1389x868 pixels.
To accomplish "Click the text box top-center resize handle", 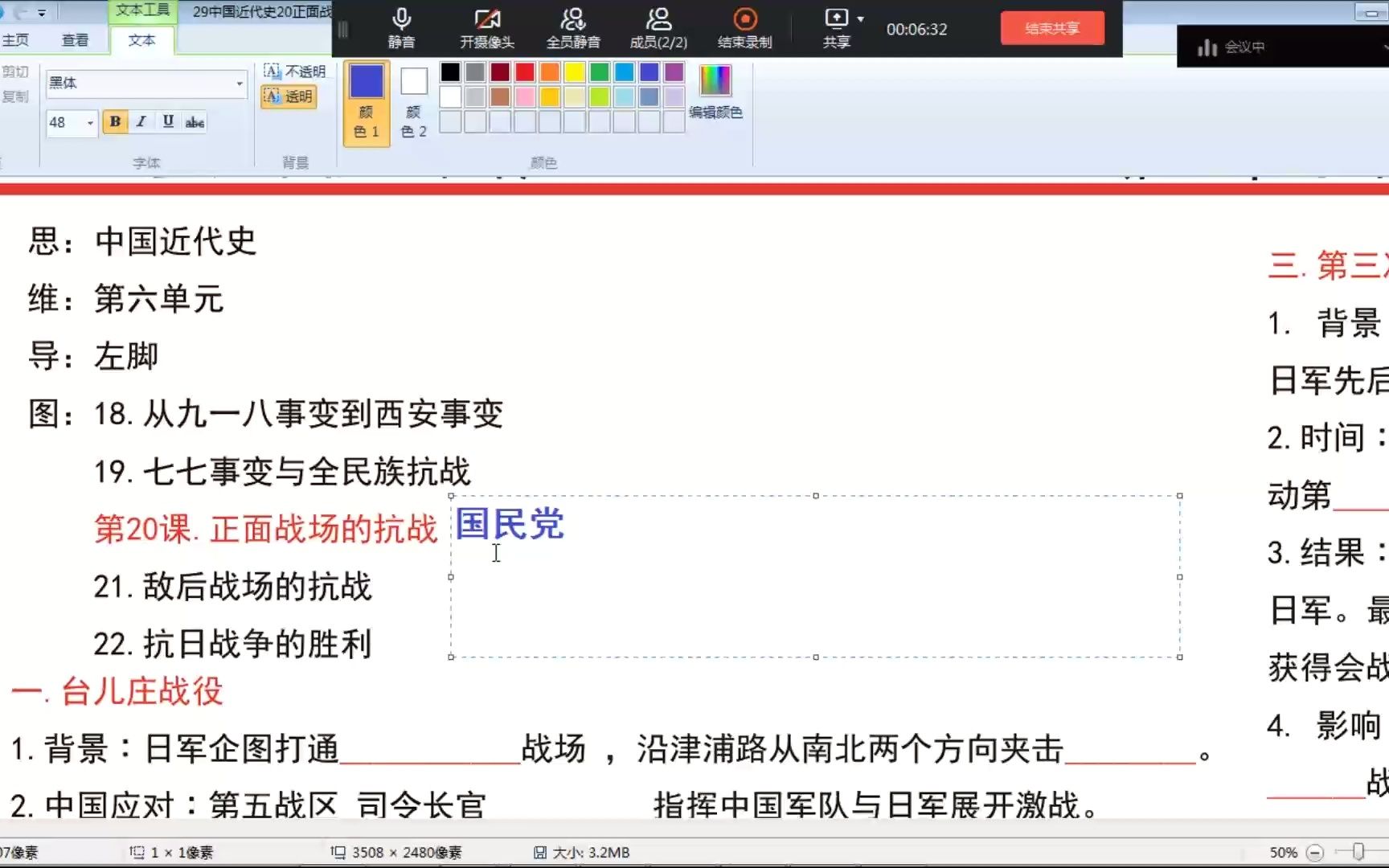I will click(x=816, y=496).
